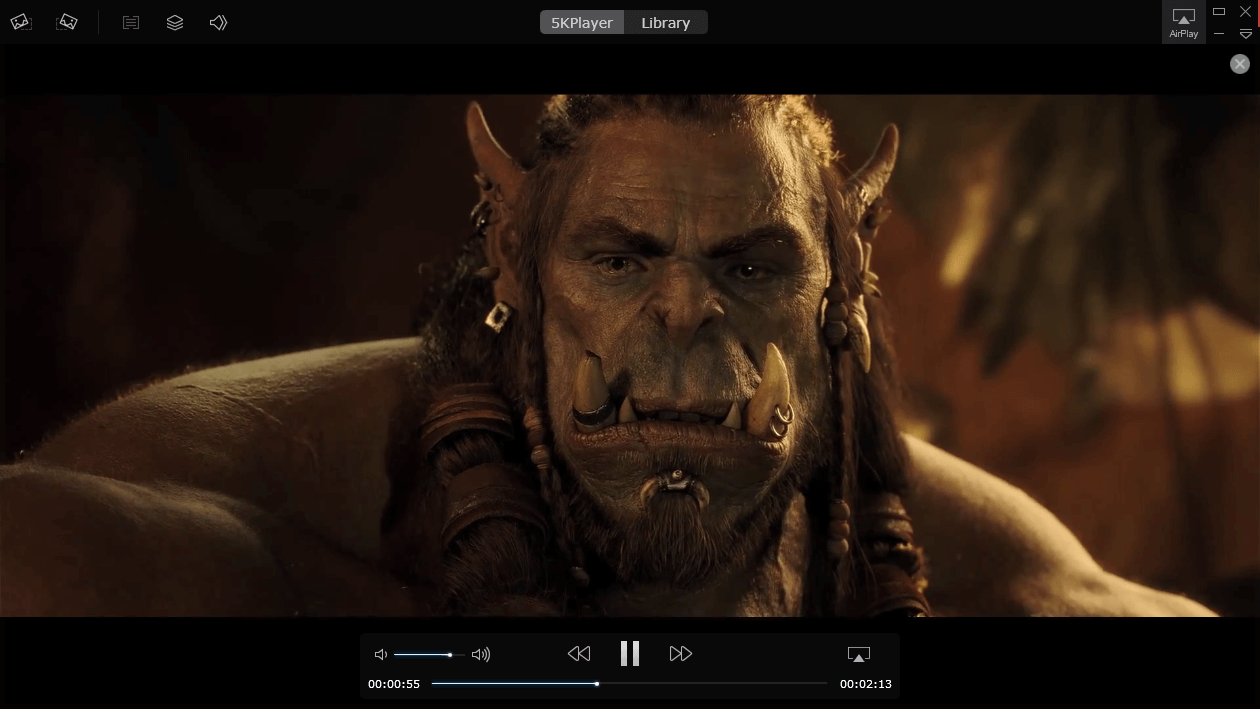This screenshot has width=1260, height=709.
Task: Open the audio track speaker icon in top toolbar
Action: click(x=219, y=22)
